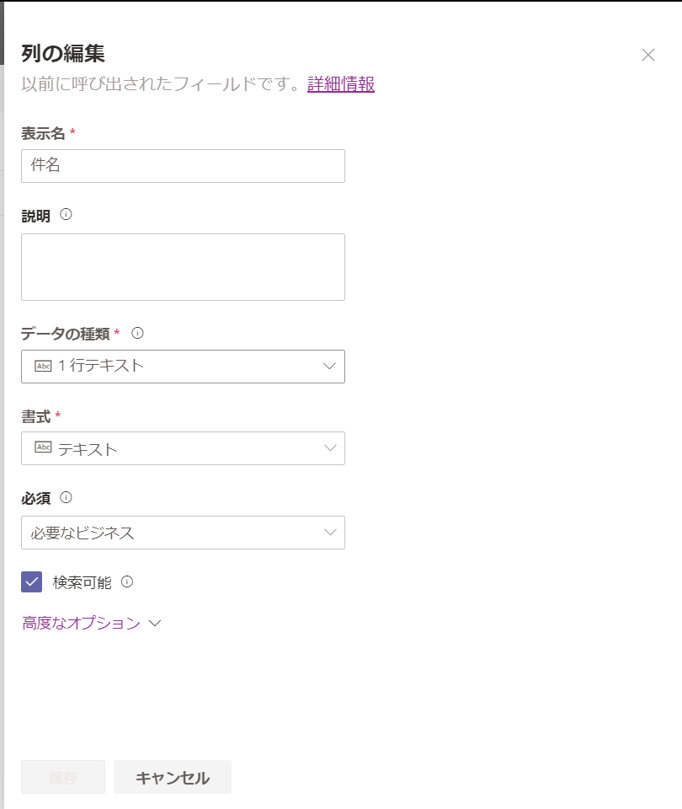Toggle the 検索可能 checkbox
Screen dimensions: 682x809
click(32, 582)
